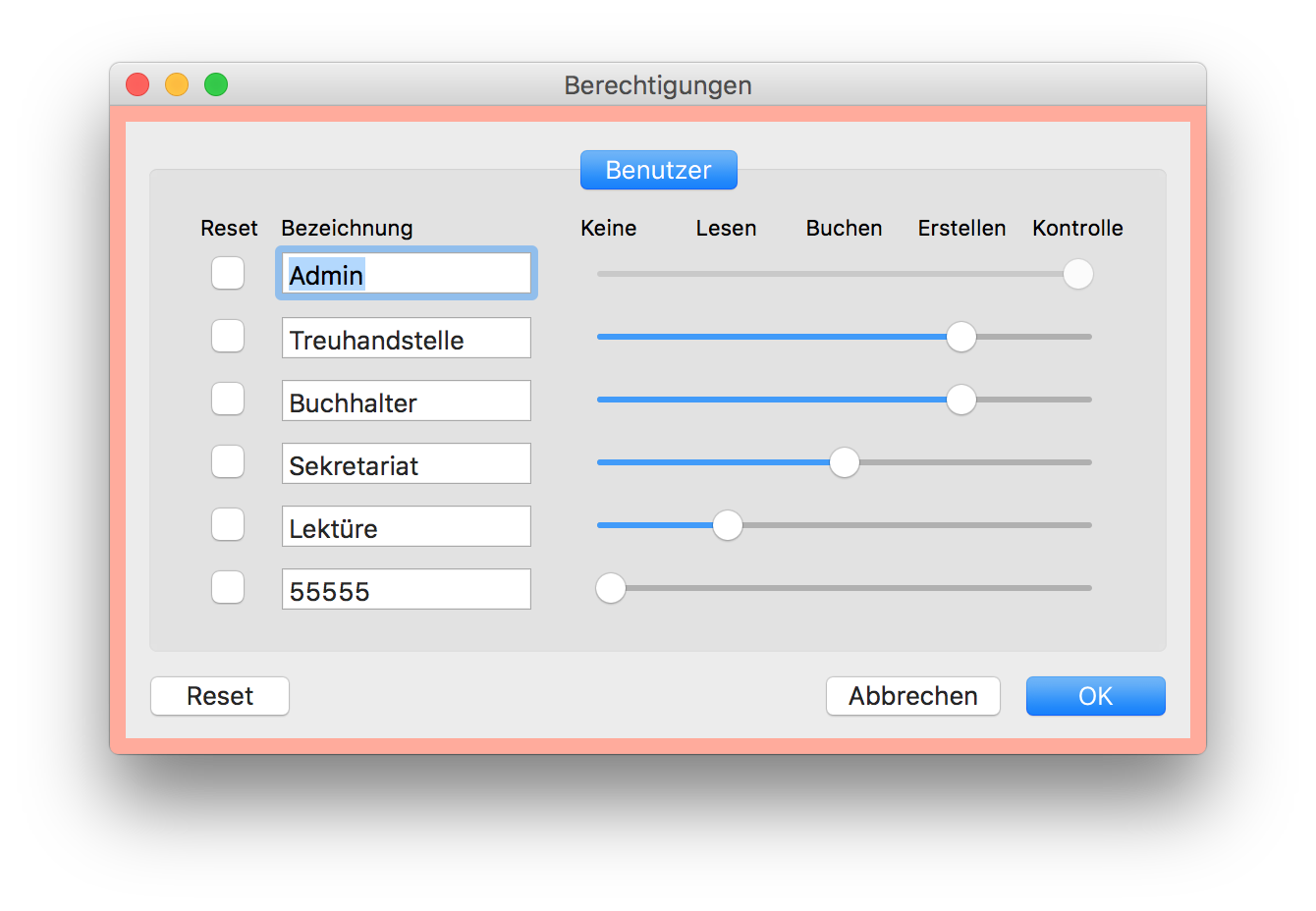Focus the Treuhandstelle text field
Viewport: 1316px width, 911px height.
[406, 338]
